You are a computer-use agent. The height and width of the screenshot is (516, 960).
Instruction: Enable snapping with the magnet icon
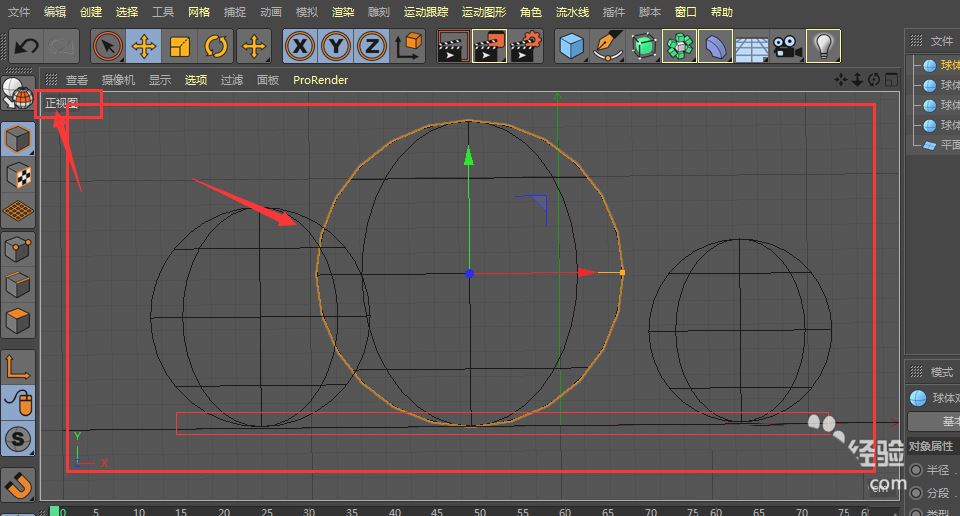click(18, 485)
